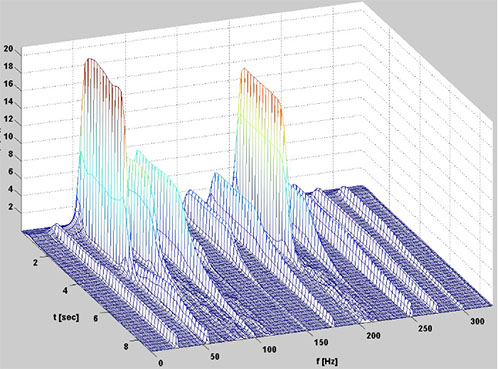Click the z-axis tick label 18

coord(8,66)
